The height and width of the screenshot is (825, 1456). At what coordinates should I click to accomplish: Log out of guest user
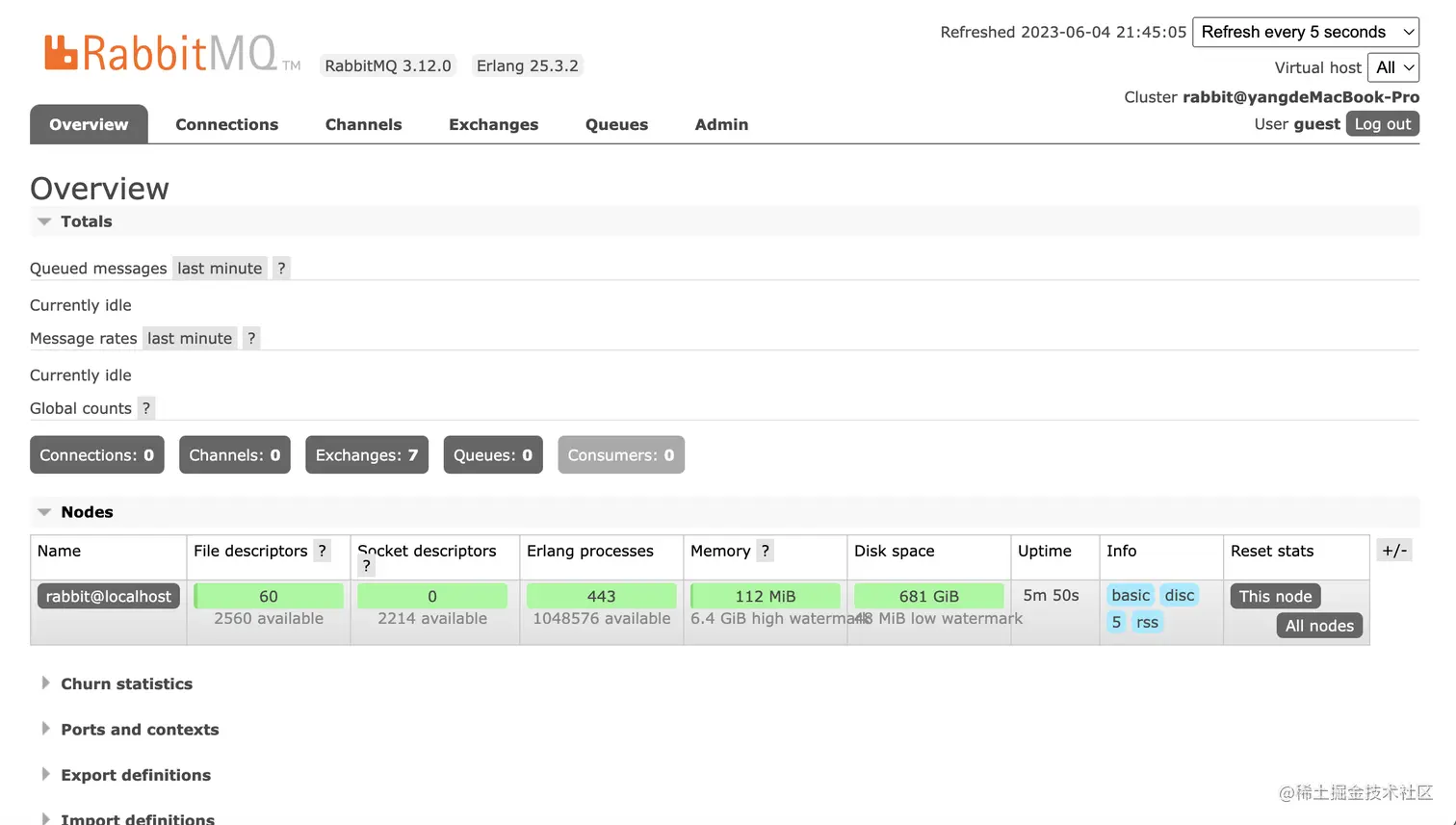pyautogui.click(x=1383, y=123)
